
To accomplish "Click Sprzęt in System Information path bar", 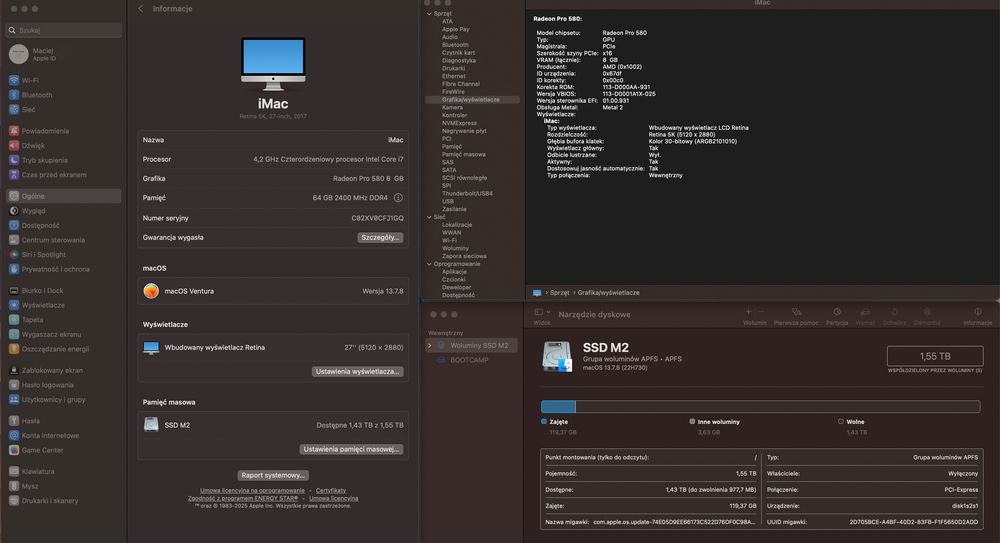I will pyautogui.click(x=559, y=293).
